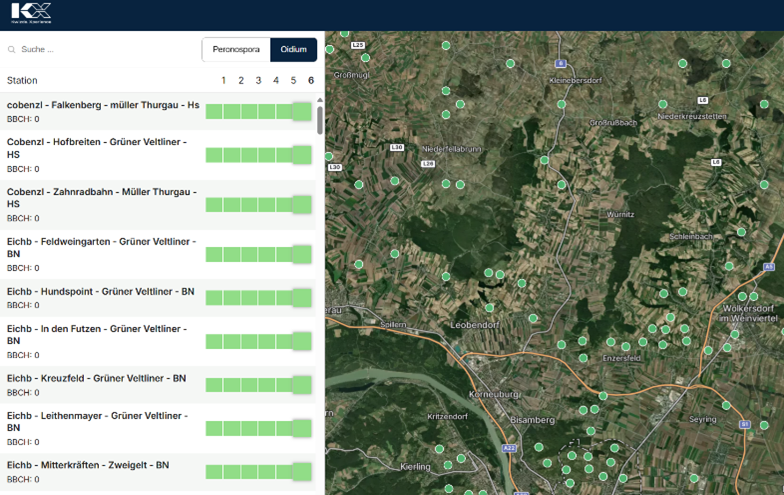
Task: Click the station marker near Seyring
Action: click(x=726, y=406)
